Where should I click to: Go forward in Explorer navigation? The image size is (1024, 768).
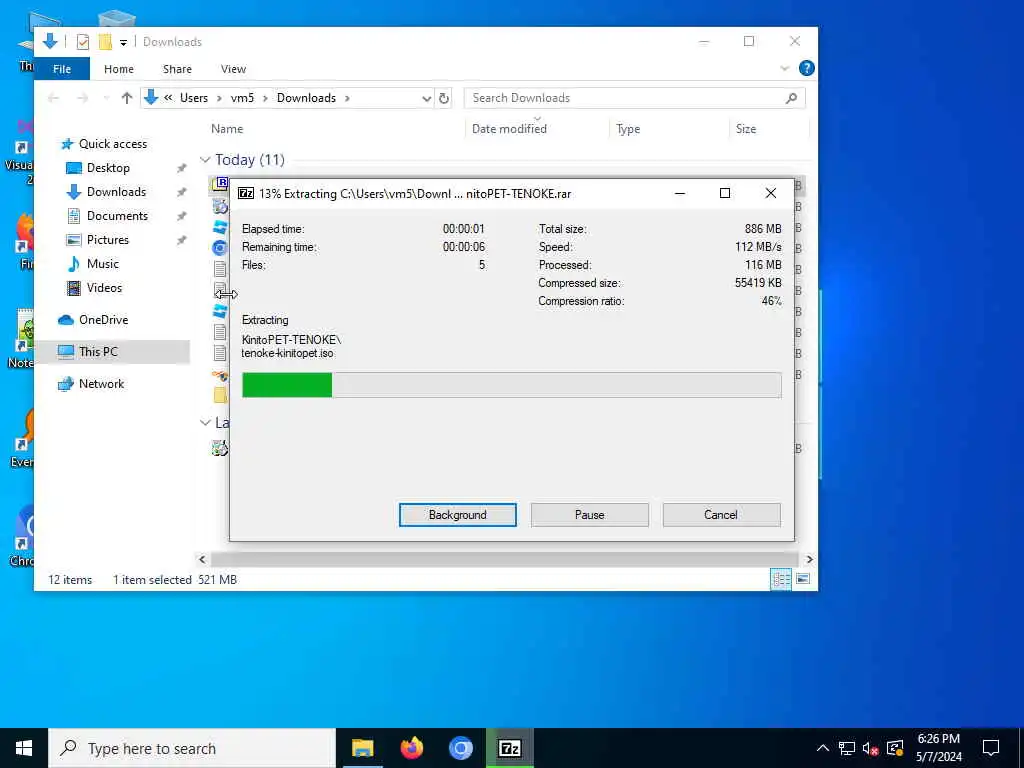[82, 98]
